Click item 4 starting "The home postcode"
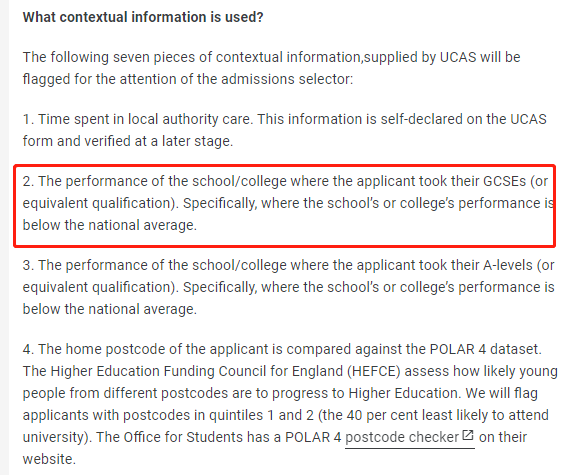Screen dimensions: 575x475 (290, 404)
